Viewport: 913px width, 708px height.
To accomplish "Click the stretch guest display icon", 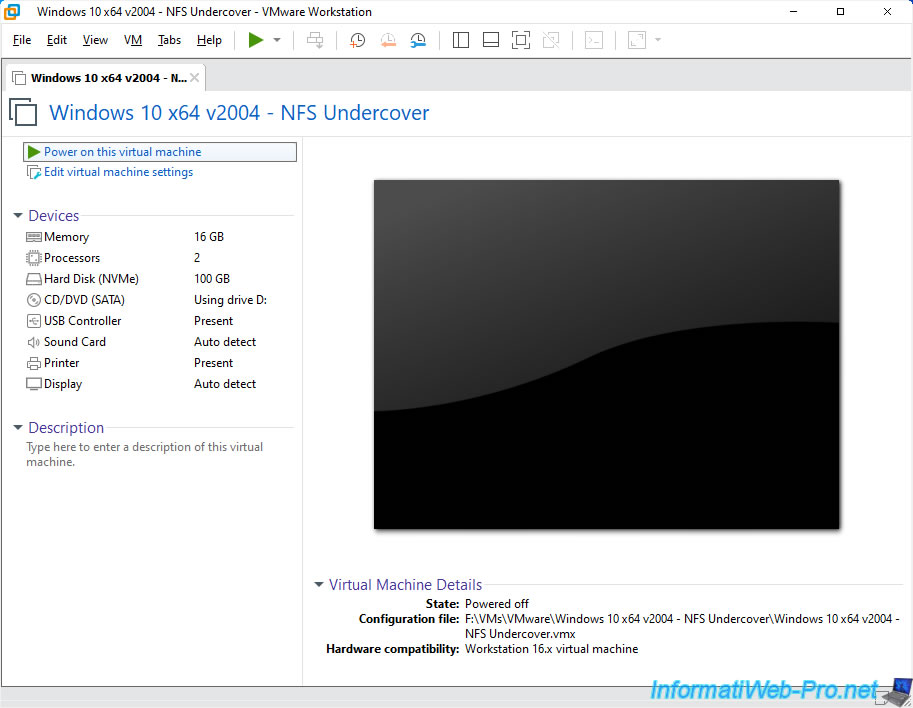I will [x=636, y=40].
